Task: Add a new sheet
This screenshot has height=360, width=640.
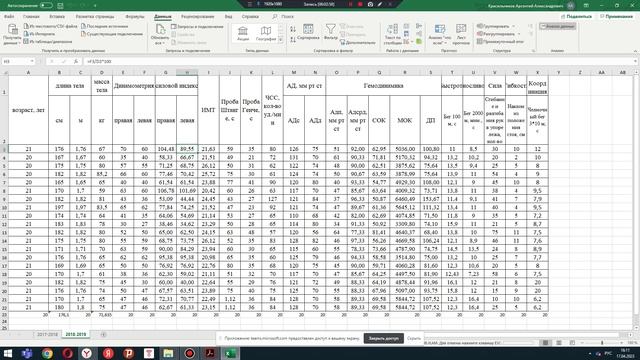Action: [x=103, y=334]
